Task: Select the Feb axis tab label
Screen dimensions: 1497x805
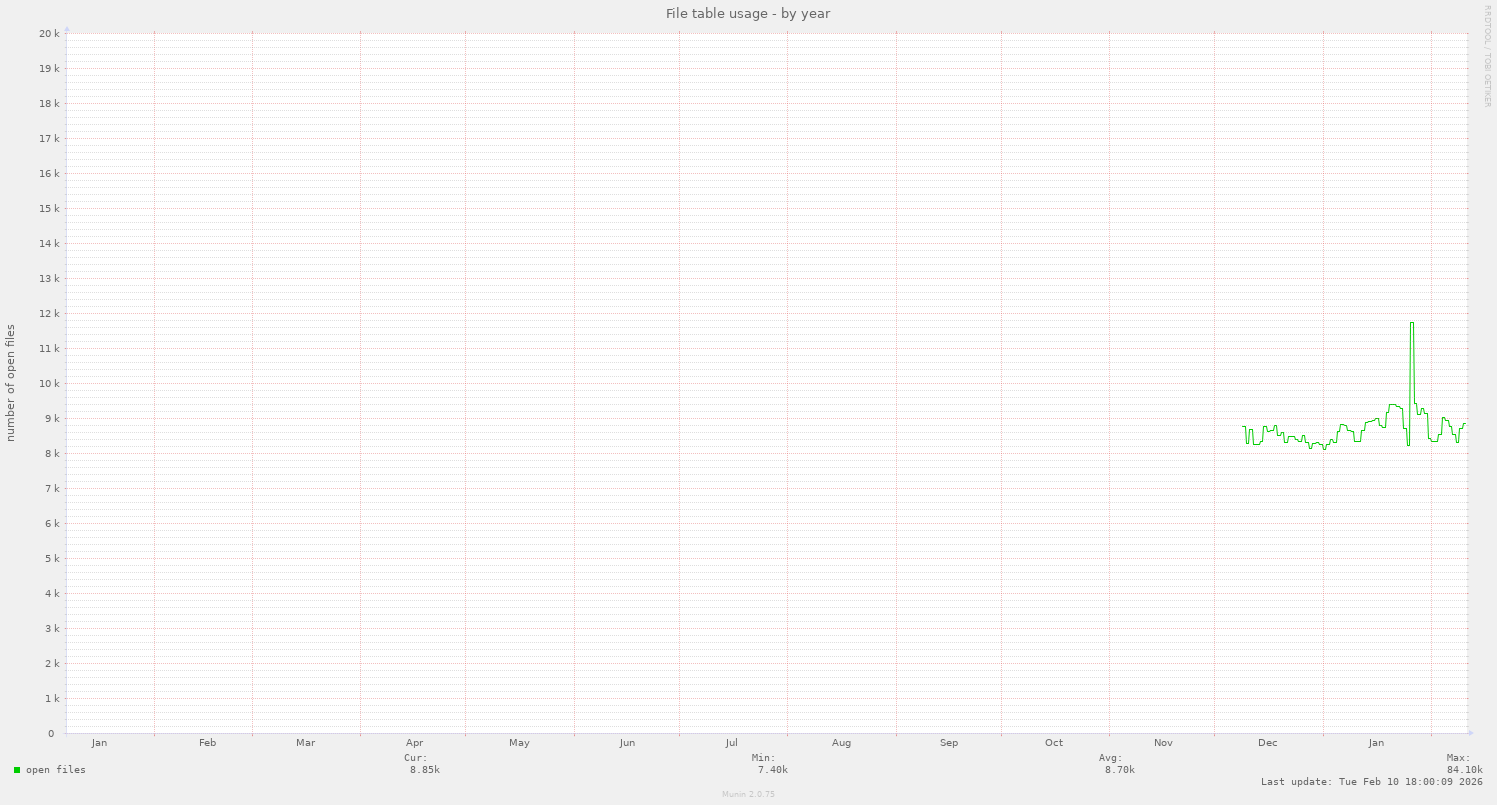Action: coord(206,742)
